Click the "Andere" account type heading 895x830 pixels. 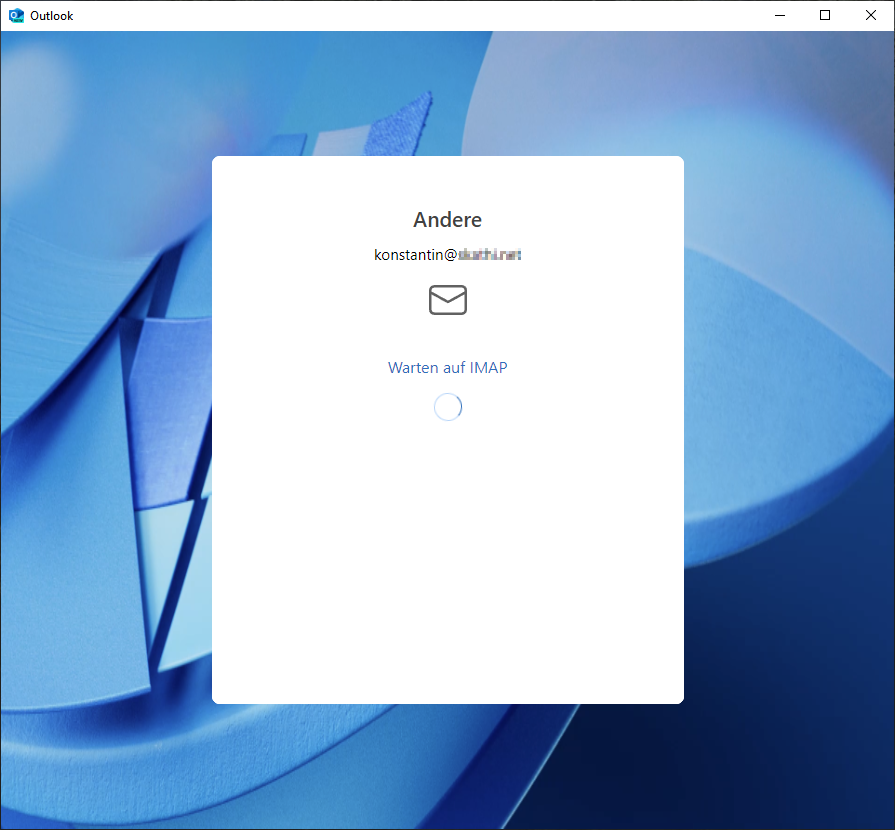pos(448,220)
